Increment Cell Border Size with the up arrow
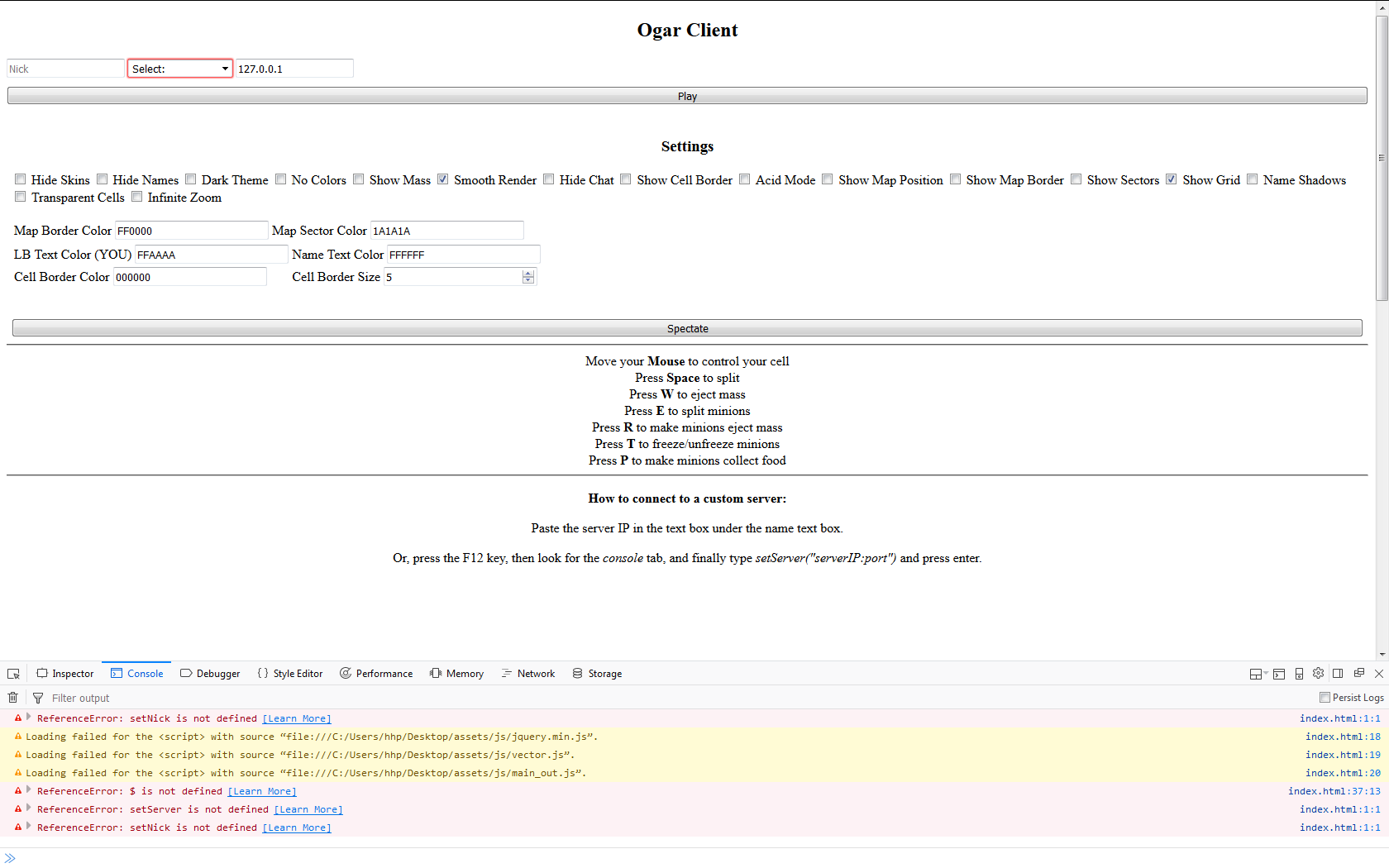Image resolution: width=1389 pixels, height=868 pixels. [527, 273]
